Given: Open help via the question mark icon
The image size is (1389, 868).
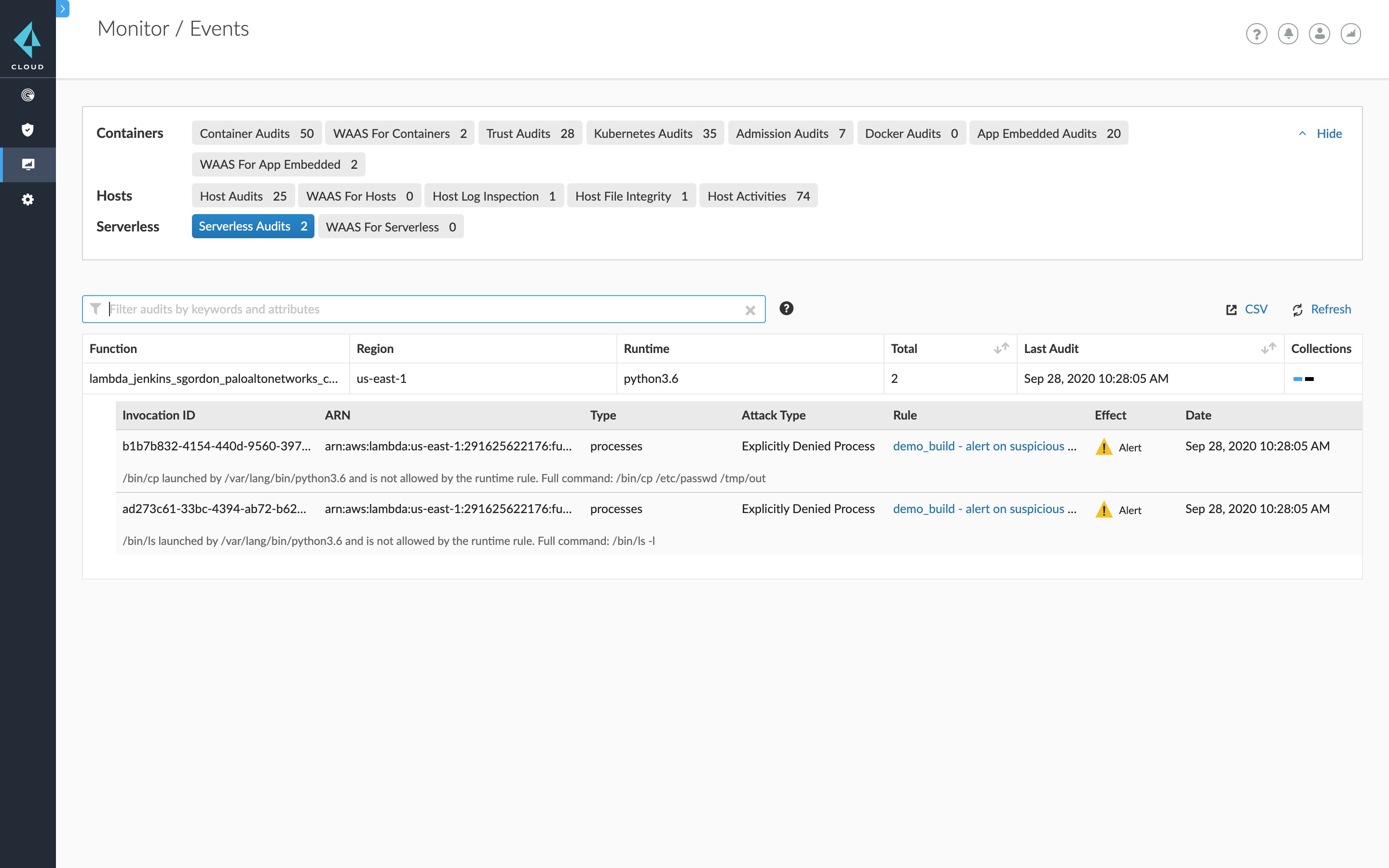Looking at the screenshot, I should point(1257,34).
